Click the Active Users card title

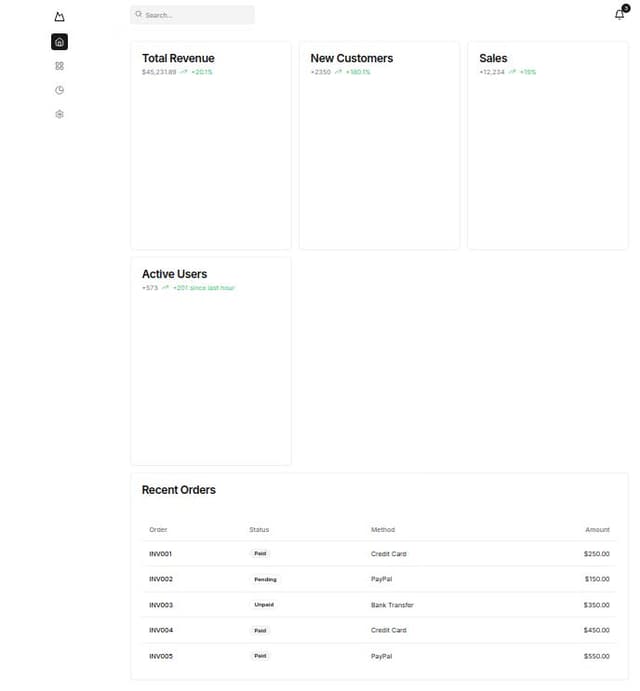click(x=174, y=274)
